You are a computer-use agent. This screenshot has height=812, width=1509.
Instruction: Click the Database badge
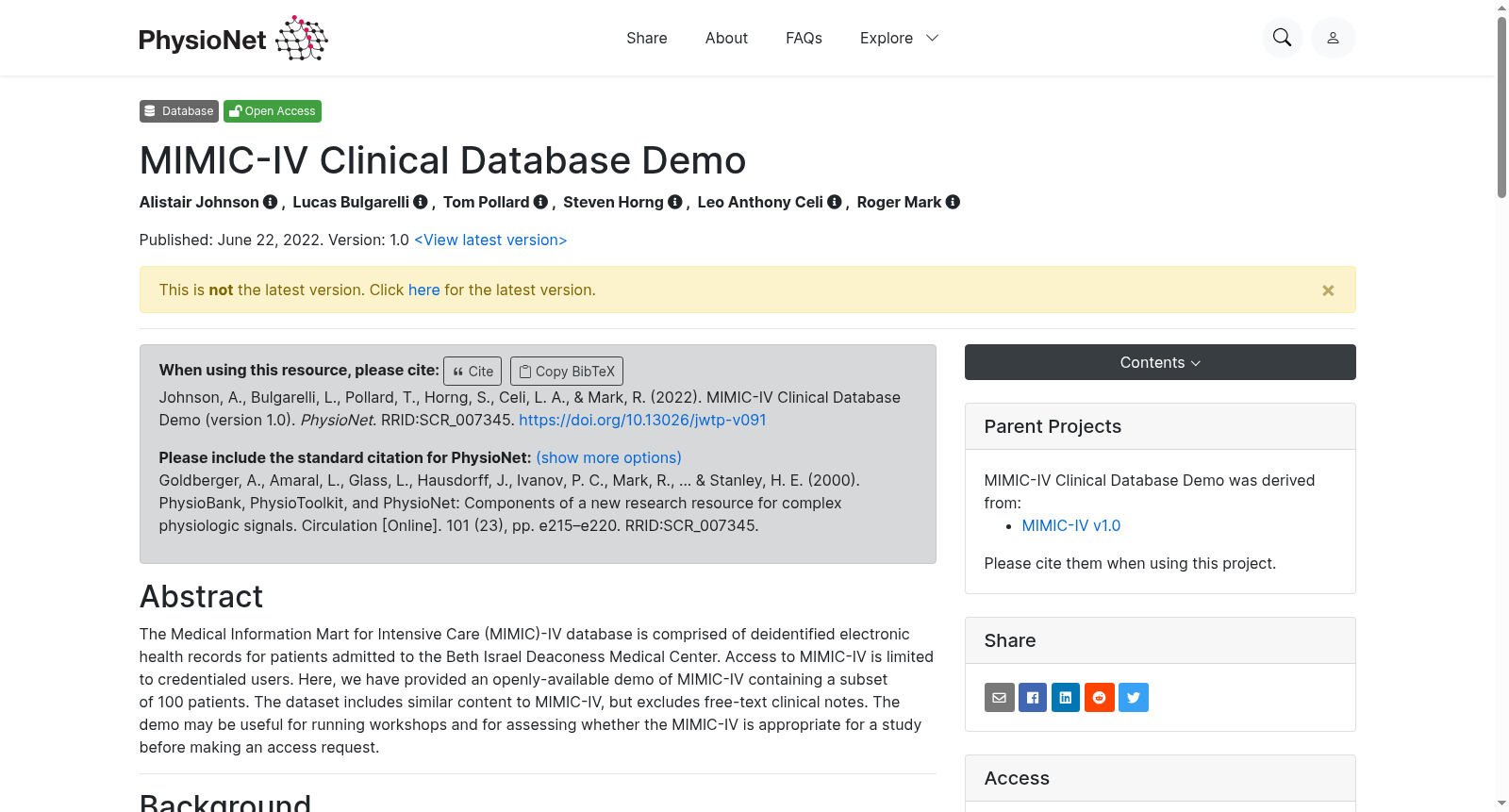pyautogui.click(x=179, y=111)
